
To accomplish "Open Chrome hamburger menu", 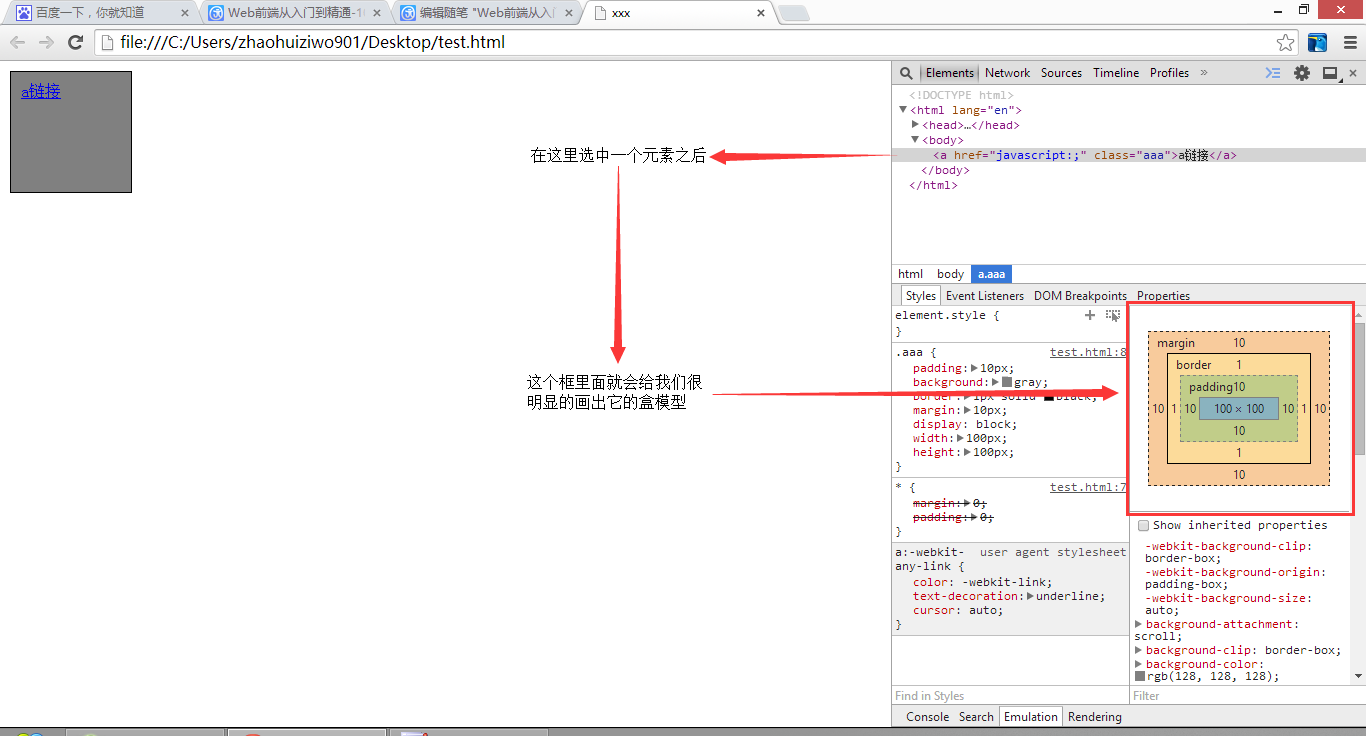I will coord(1349,42).
